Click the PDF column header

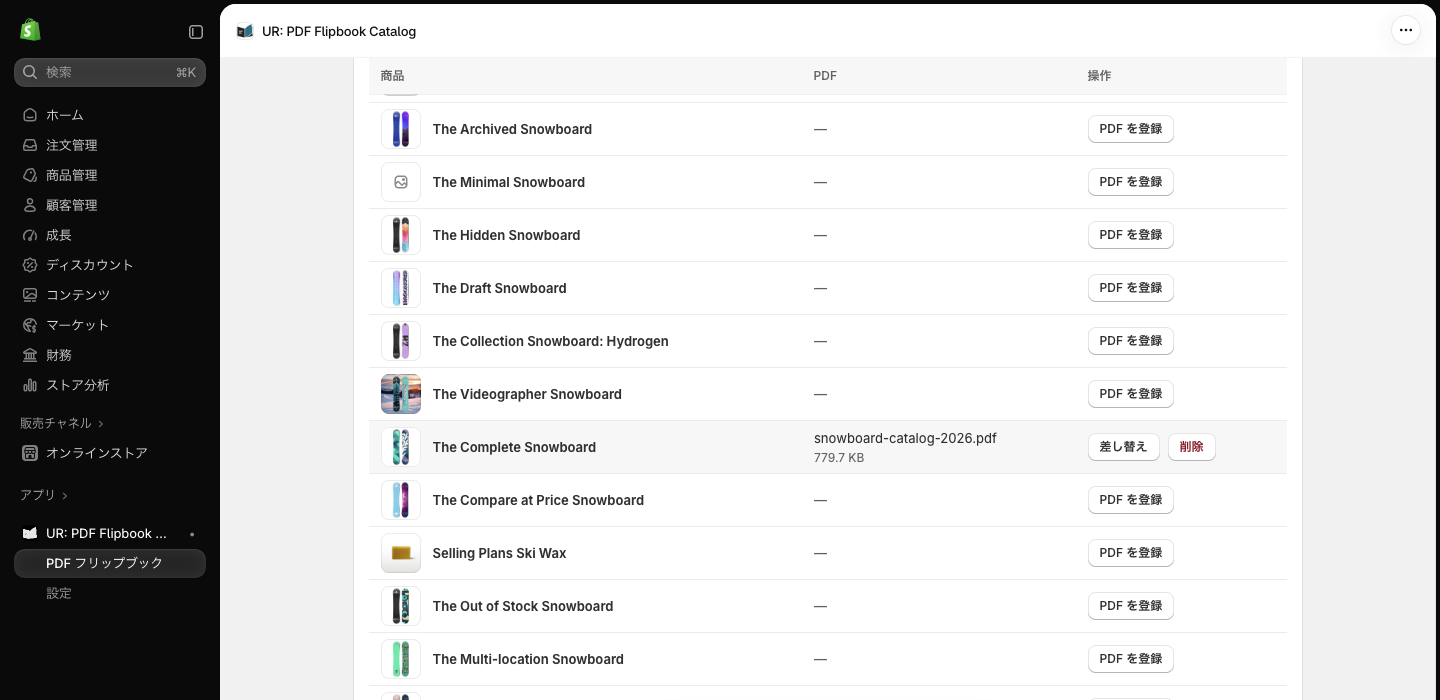825,76
